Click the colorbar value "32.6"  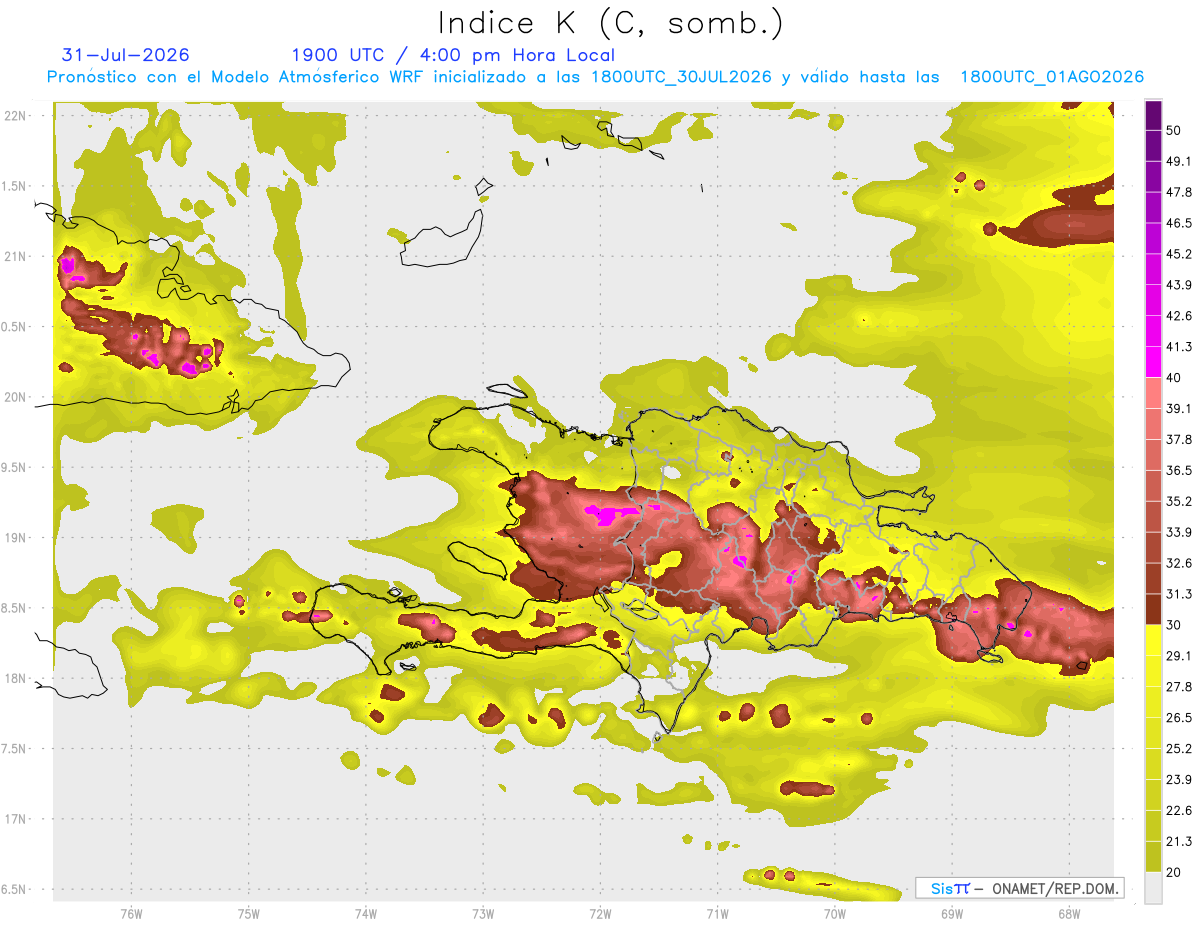point(1179,563)
